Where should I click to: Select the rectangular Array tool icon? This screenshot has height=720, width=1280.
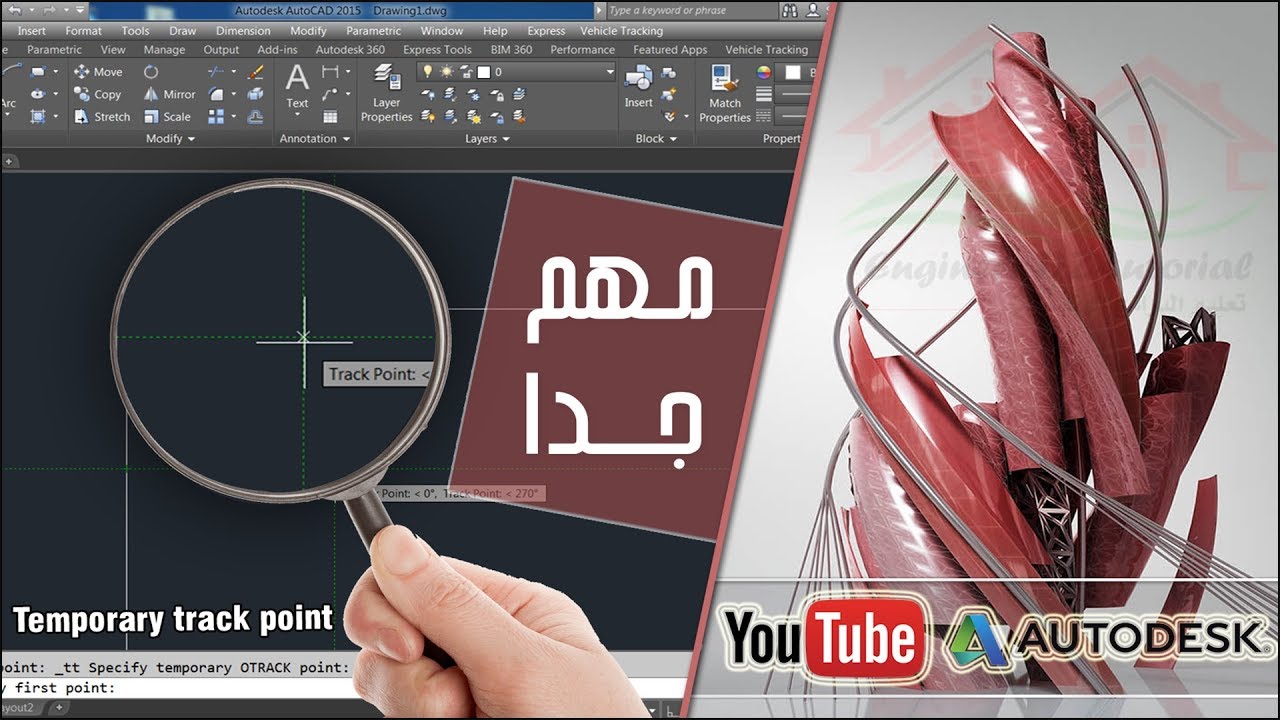click(216, 117)
